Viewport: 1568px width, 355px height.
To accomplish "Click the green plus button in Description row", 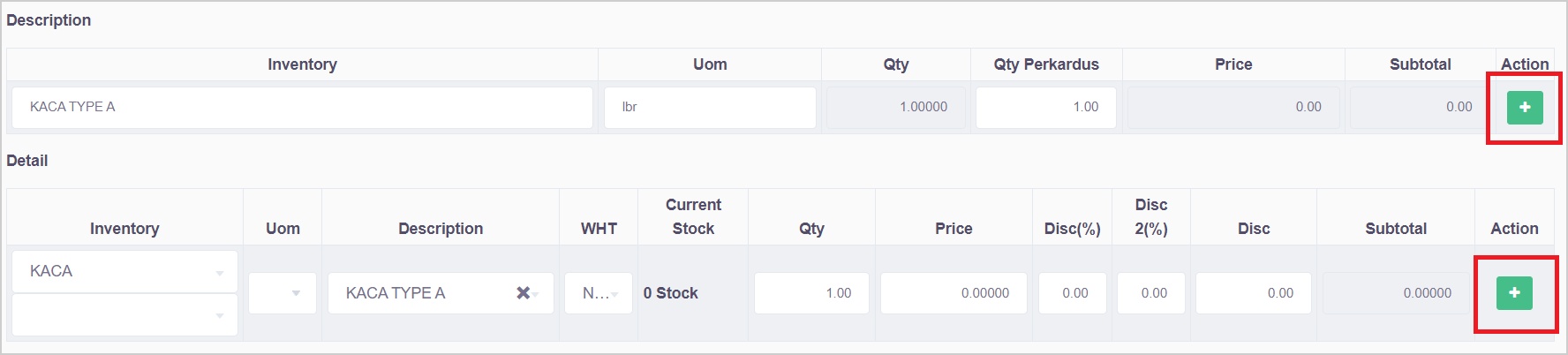I will [1524, 108].
